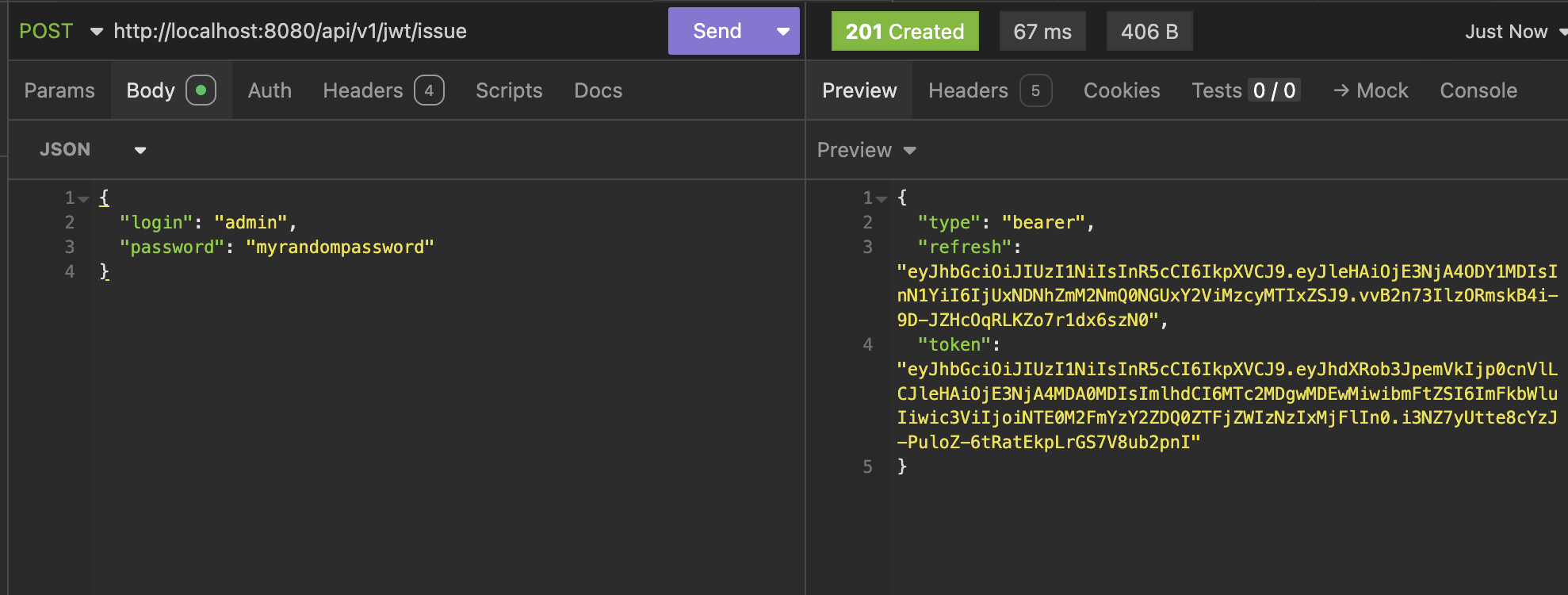Open the response Preview mode dropdown
1568x595 pixels.
(866, 150)
